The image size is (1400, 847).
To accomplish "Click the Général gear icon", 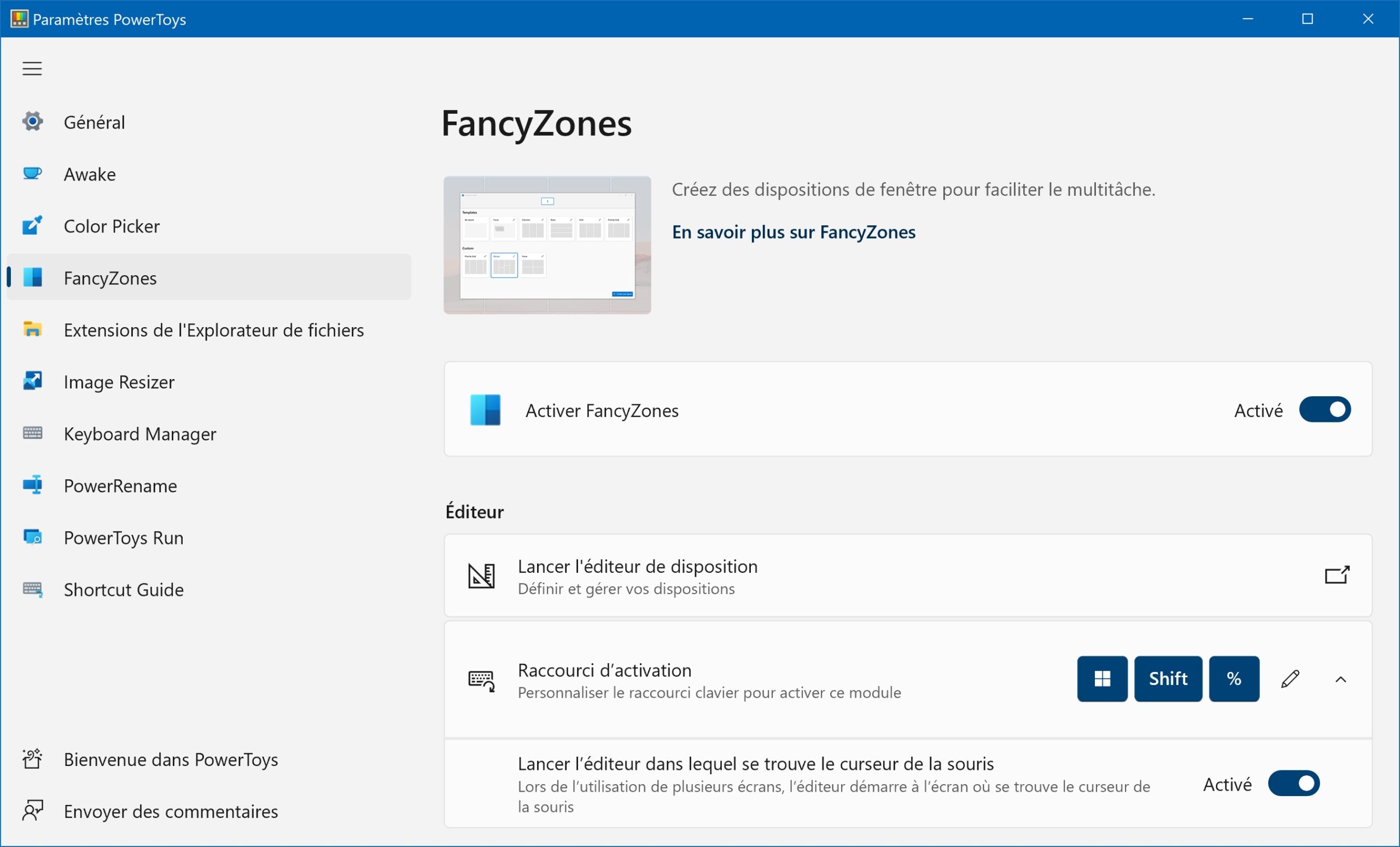I will (32, 121).
